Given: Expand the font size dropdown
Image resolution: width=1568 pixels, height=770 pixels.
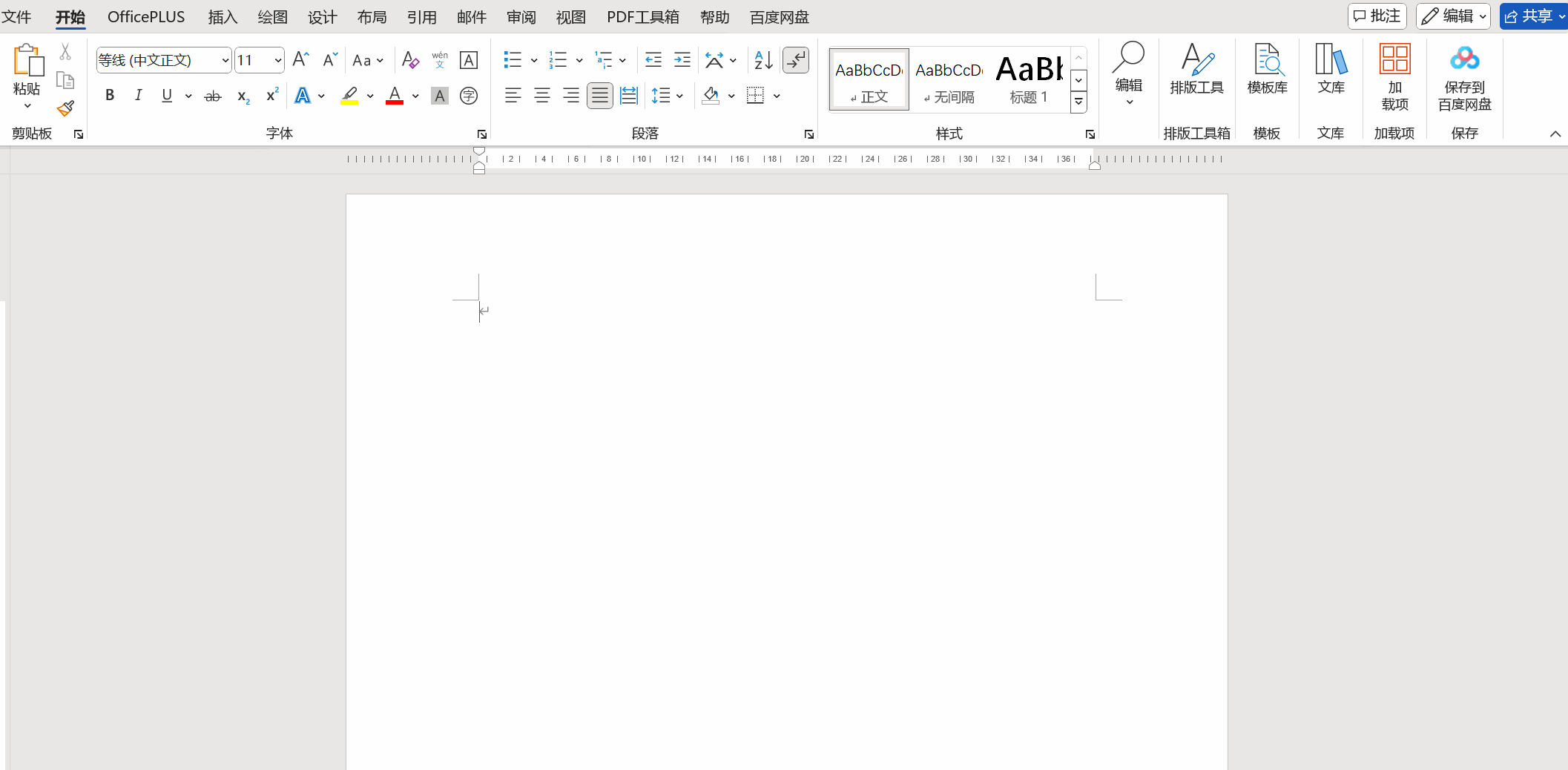Looking at the screenshot, I should [278, 60].
